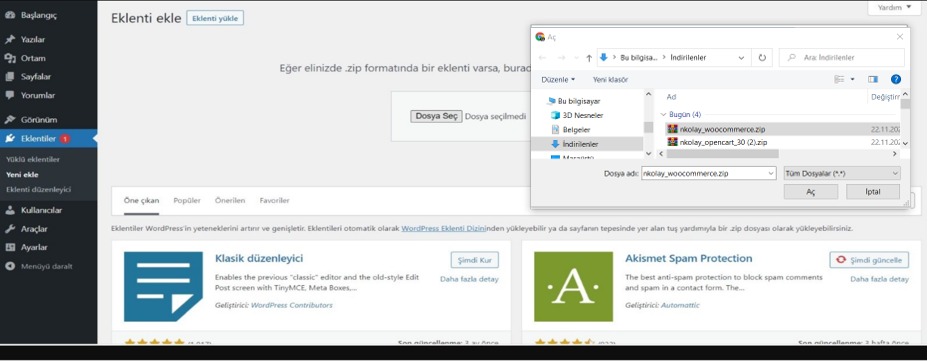Open Başlangıç dashboard in WordPress sidebar
Screen dimensions: 928x361
(38, 15)
